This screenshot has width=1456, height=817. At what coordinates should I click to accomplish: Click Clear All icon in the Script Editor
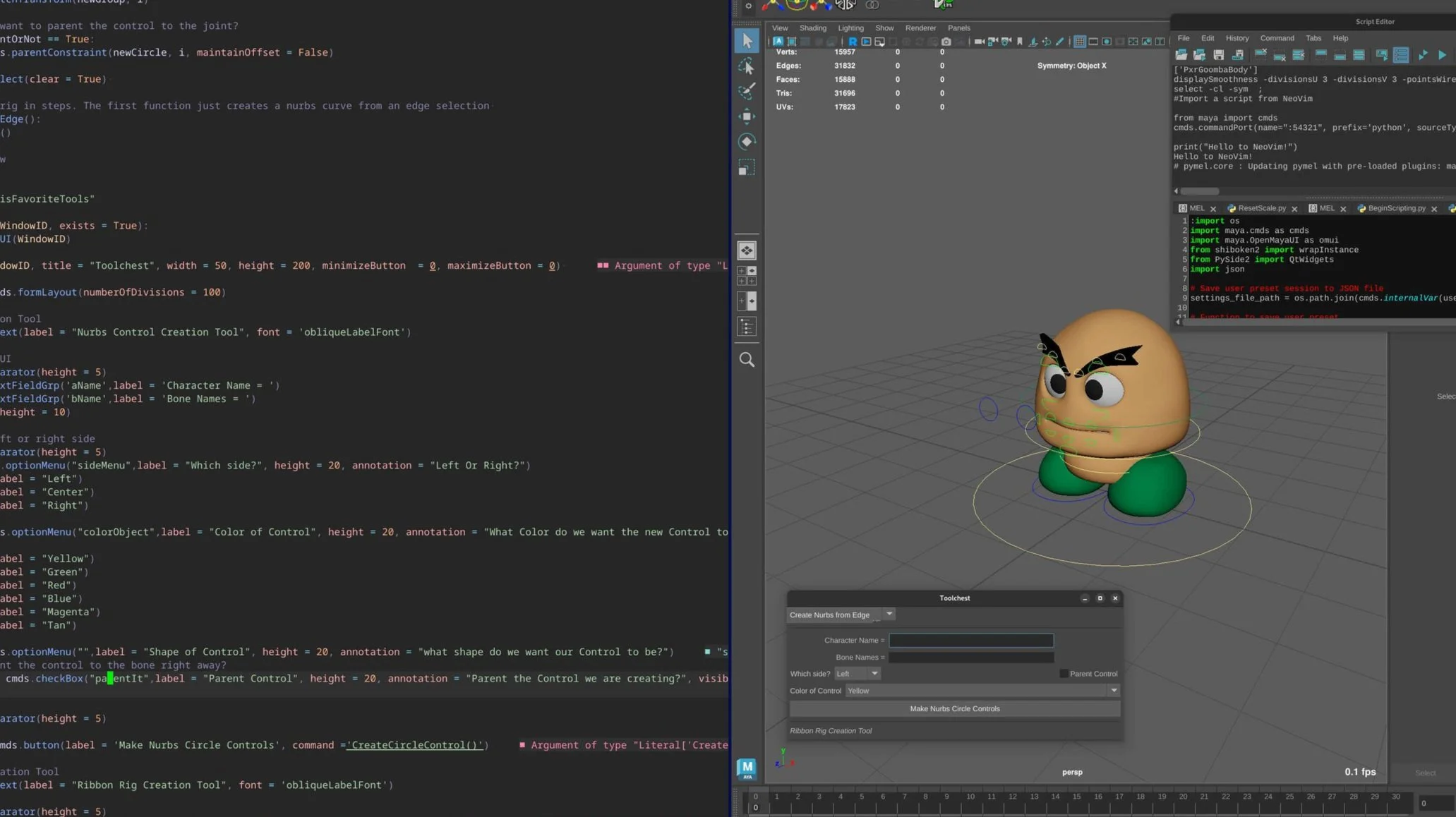tap(1299, 55)
